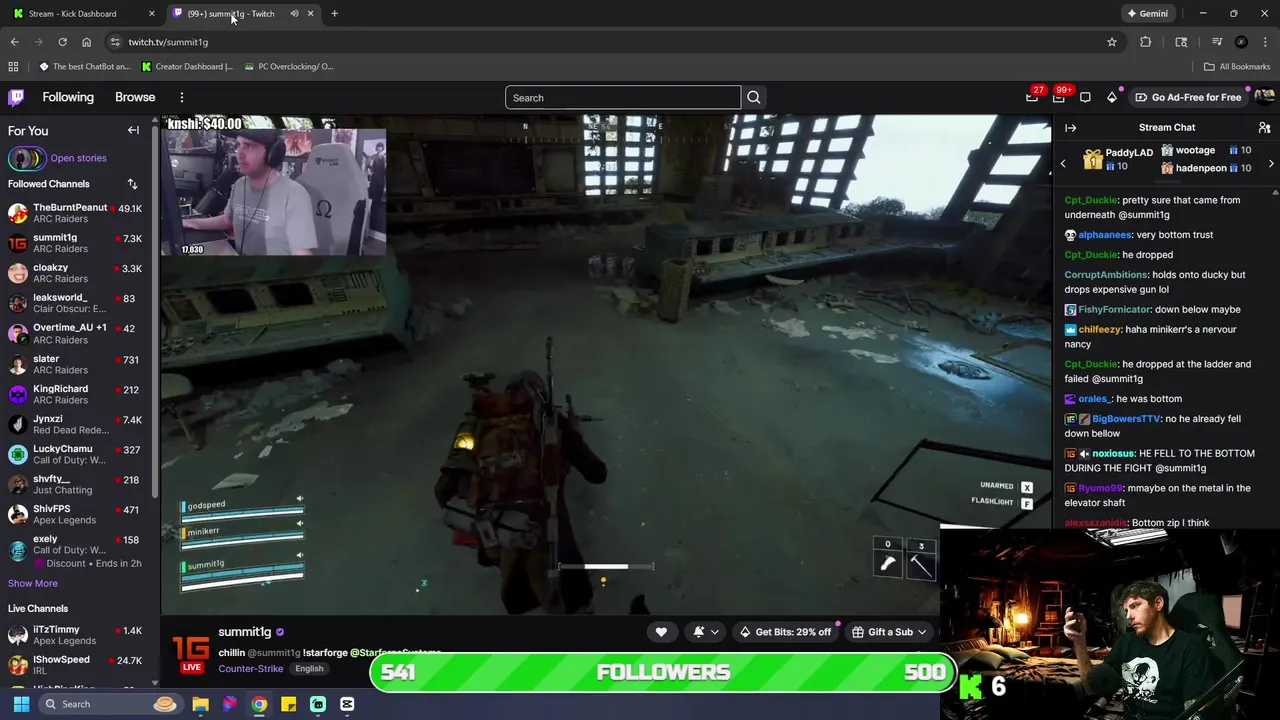Open Chrome extensions puzzle icon
This screenshot has height=720, width=1280.
1145,42
